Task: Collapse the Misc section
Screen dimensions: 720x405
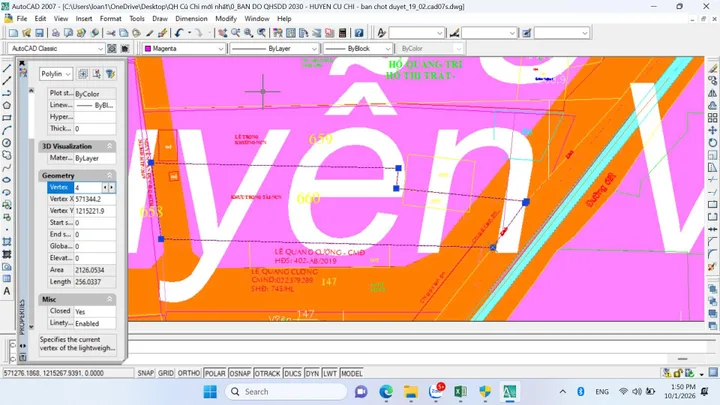Action: click(x=110, y=299)
